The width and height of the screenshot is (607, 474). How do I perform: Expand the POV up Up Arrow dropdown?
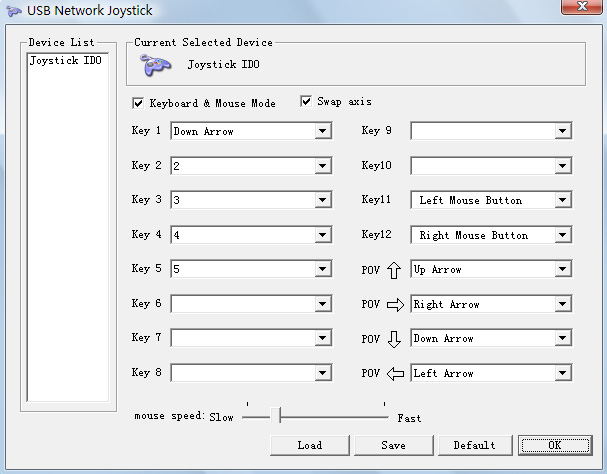pyautogui.click(x=563, y=269)
